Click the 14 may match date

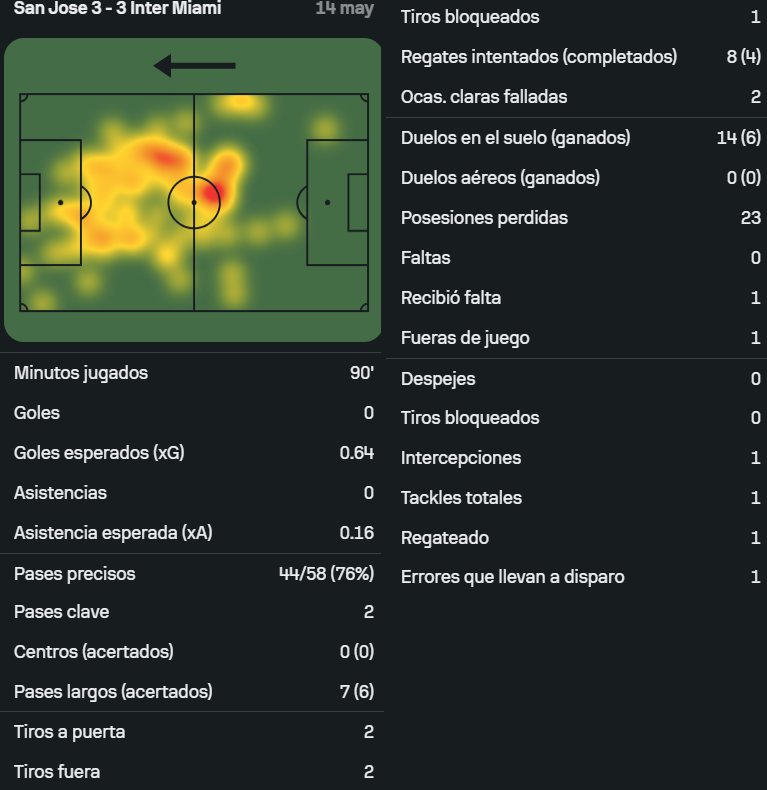(x=345, y=8)
